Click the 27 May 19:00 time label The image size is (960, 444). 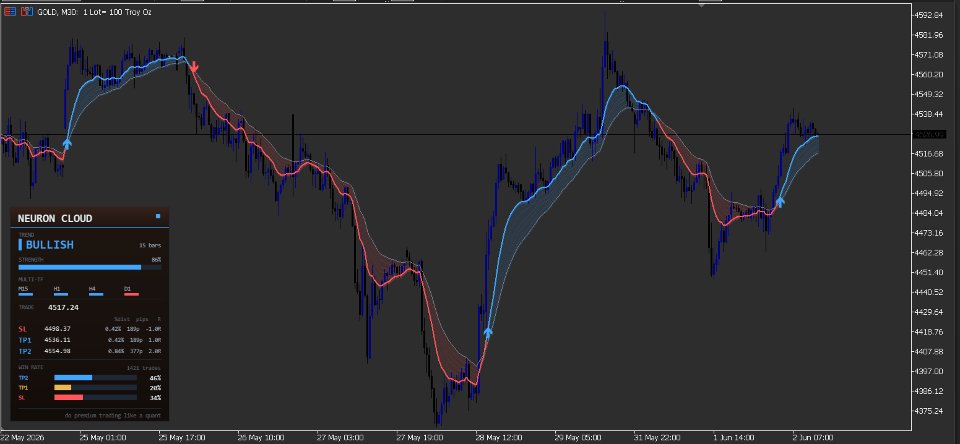[420, 438]
